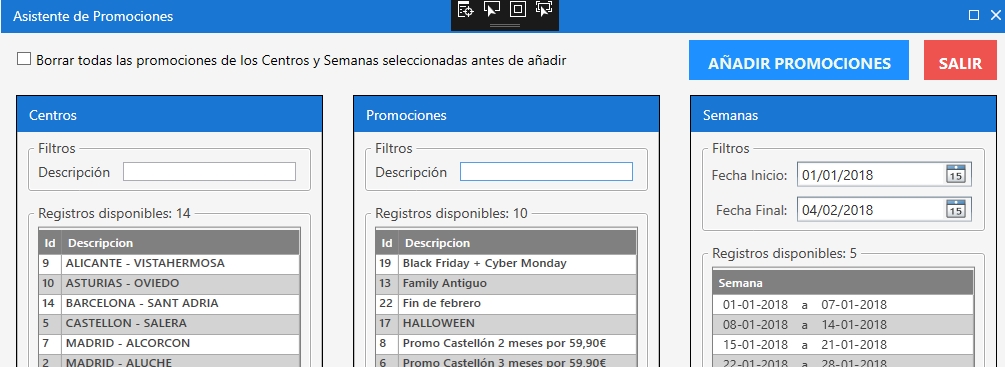Click the AÑADIR PROMOCIONES button

tap(799, 60)
